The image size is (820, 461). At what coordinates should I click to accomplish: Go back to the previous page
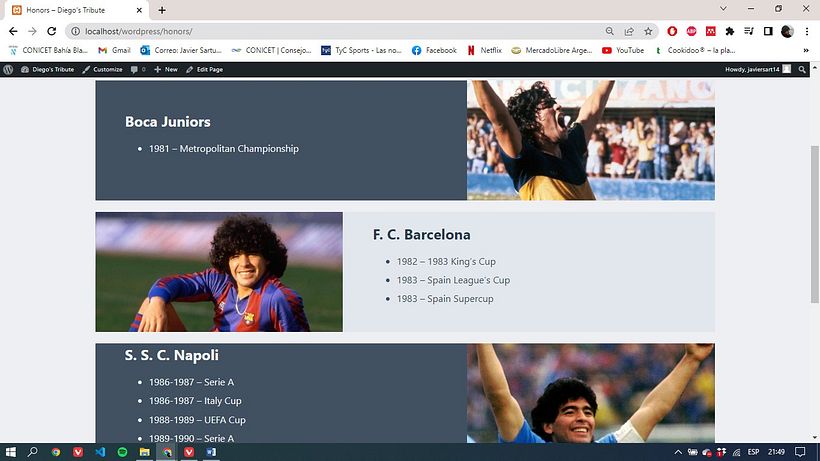[x=13, y=31]
